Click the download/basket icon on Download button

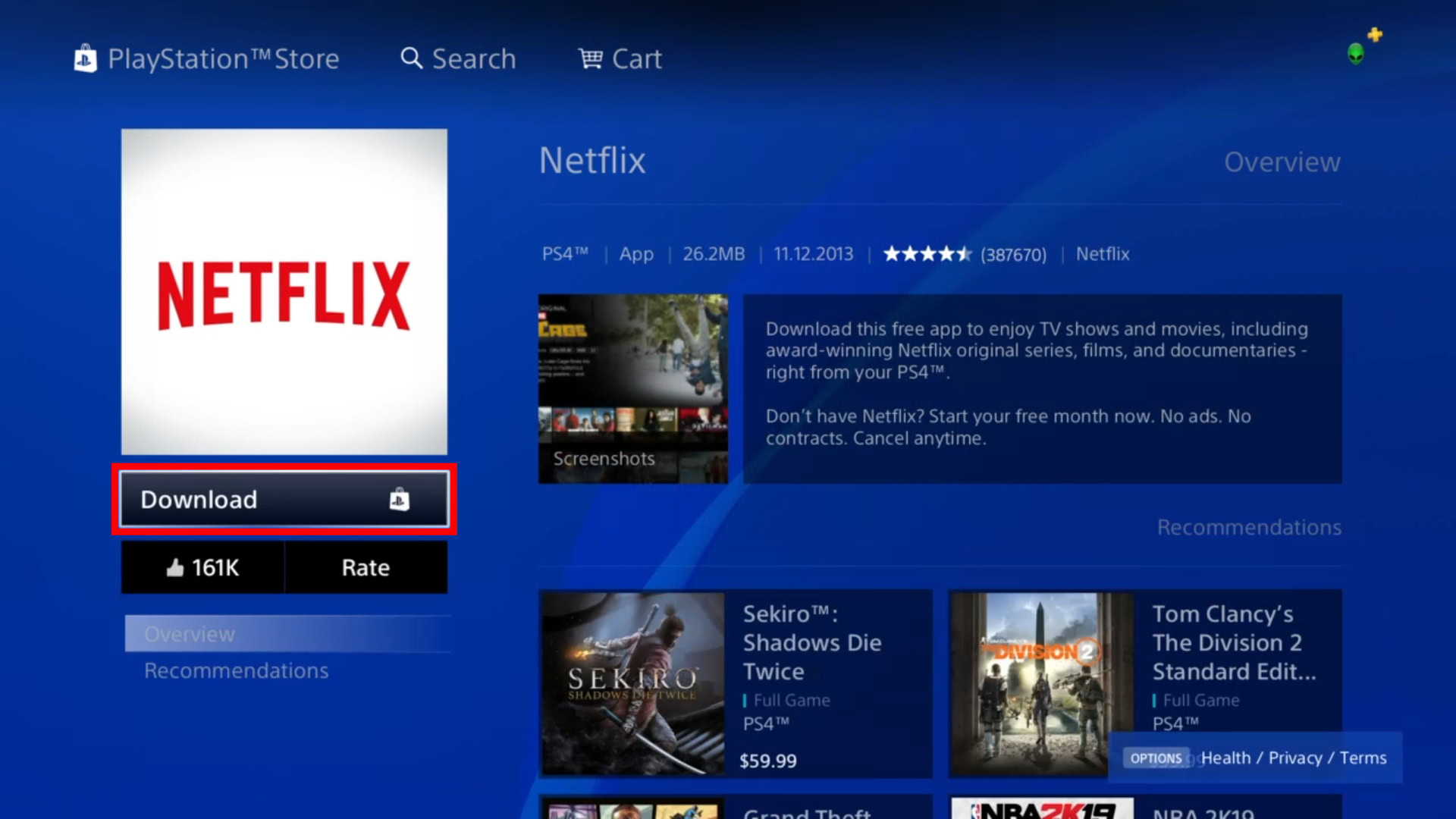tap(398, 499)
